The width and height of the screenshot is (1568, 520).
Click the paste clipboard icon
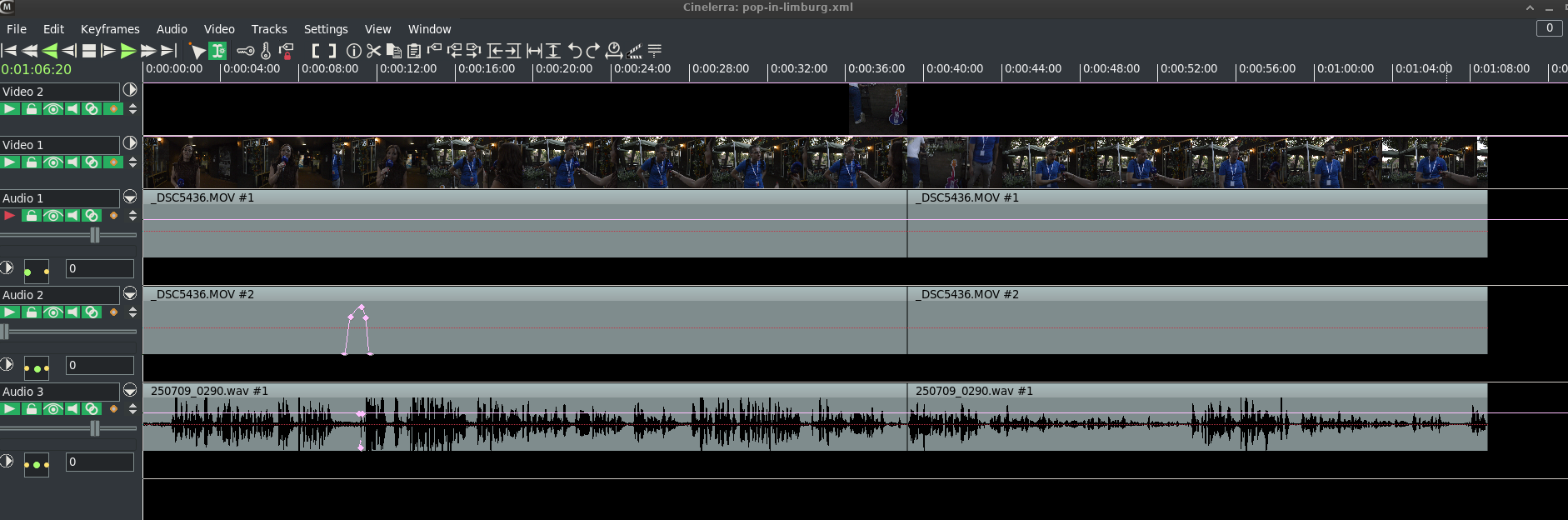[x=413, y=51]
